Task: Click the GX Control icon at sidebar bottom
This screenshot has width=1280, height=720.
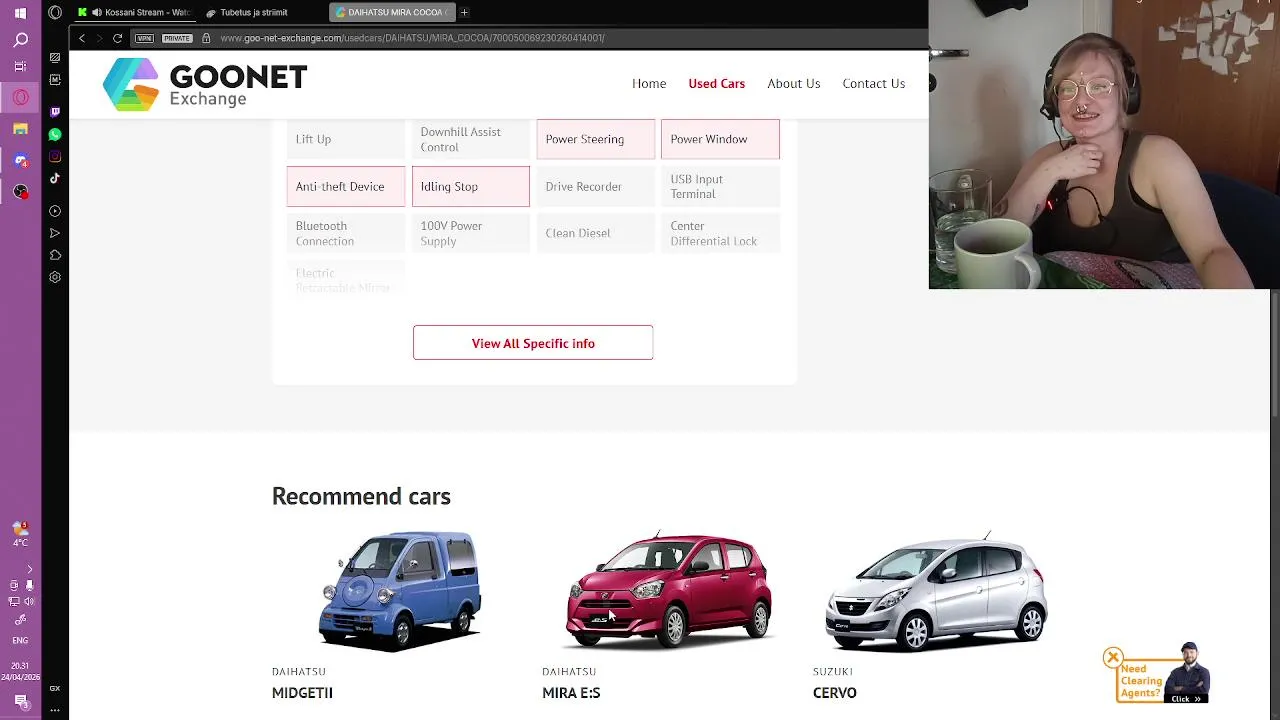Action: click(x=55, y=688)
